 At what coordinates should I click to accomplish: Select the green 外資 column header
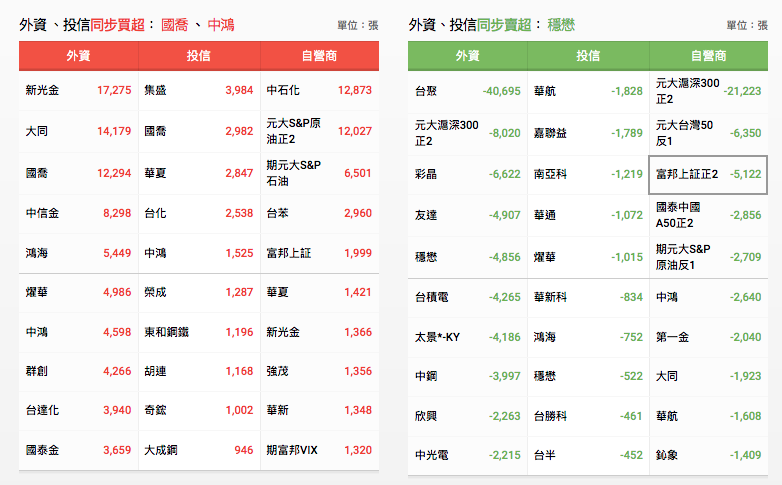(468, 56)
